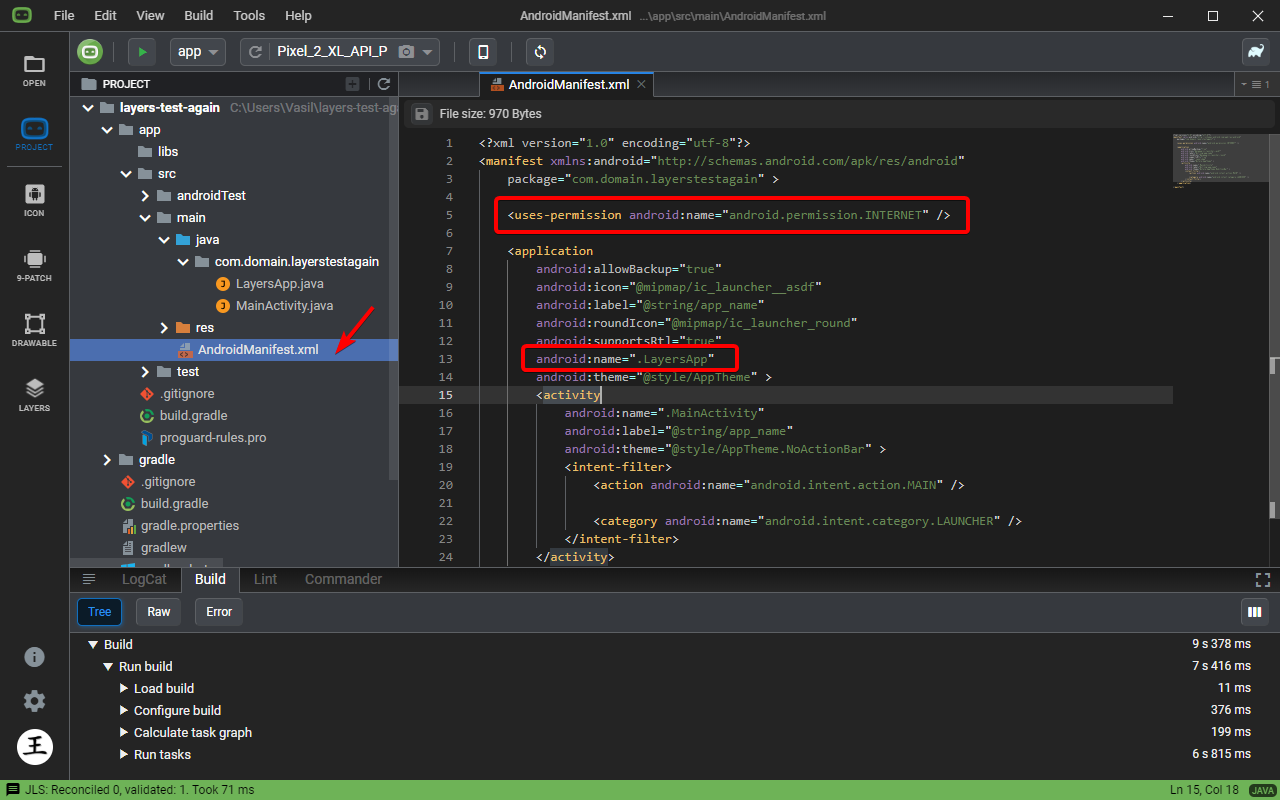The width and height of the screenshot is (1280, 800).
Task: Close the AndroidManifest.xml tab
Action: pos(642,85)
